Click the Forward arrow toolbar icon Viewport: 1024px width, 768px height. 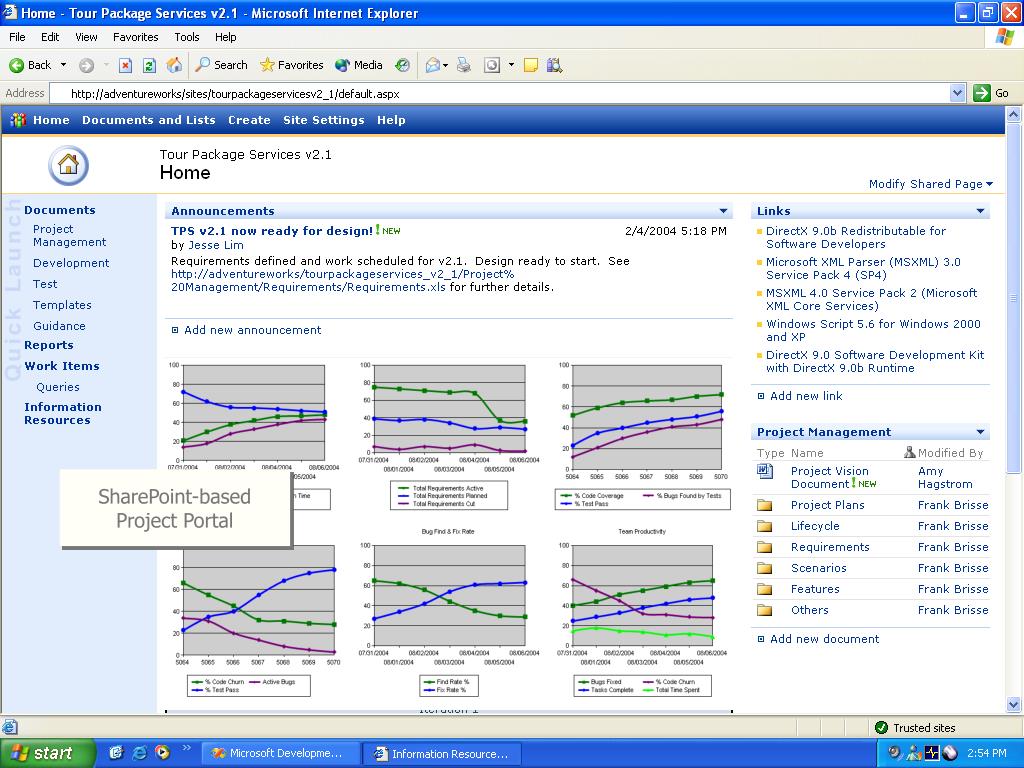pyautogui.click(x=86, y=65)
